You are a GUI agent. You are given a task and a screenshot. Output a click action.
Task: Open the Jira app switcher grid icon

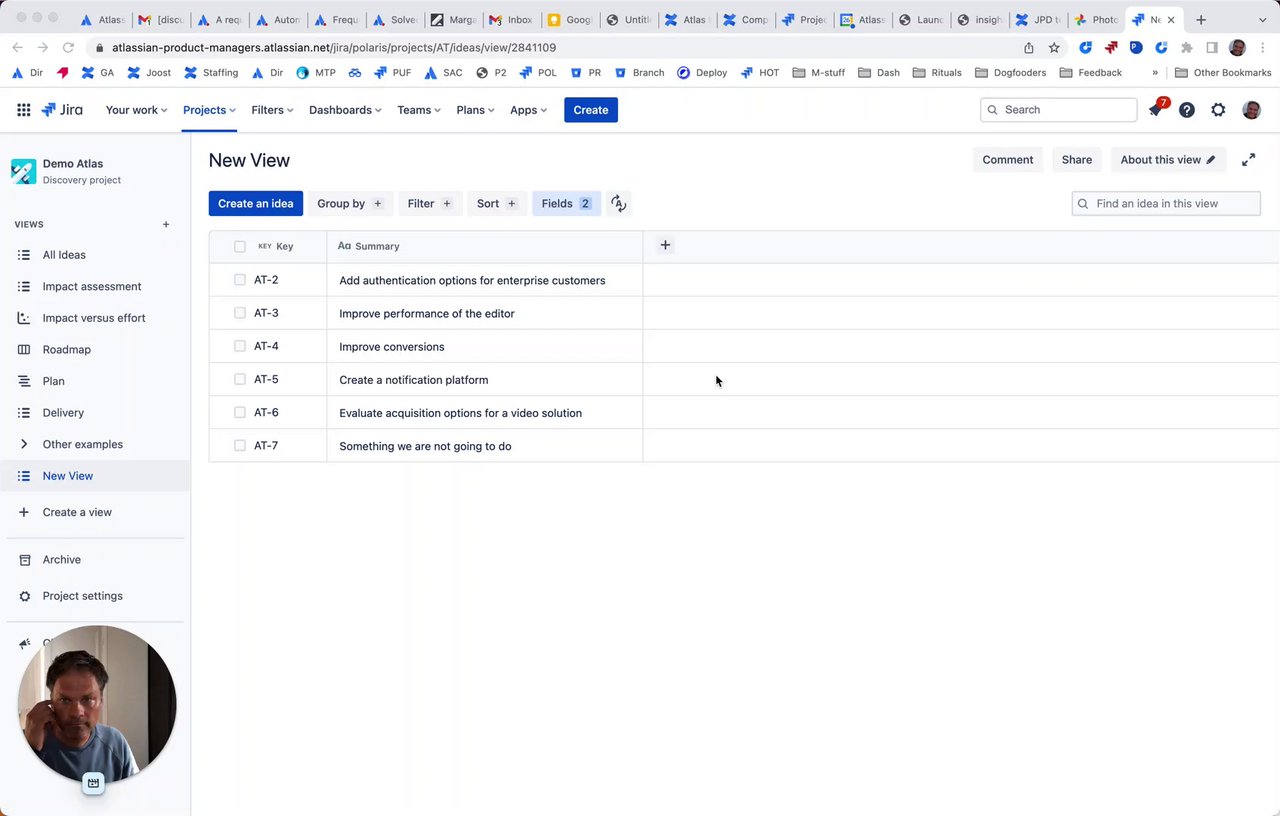tap(24, 110)
